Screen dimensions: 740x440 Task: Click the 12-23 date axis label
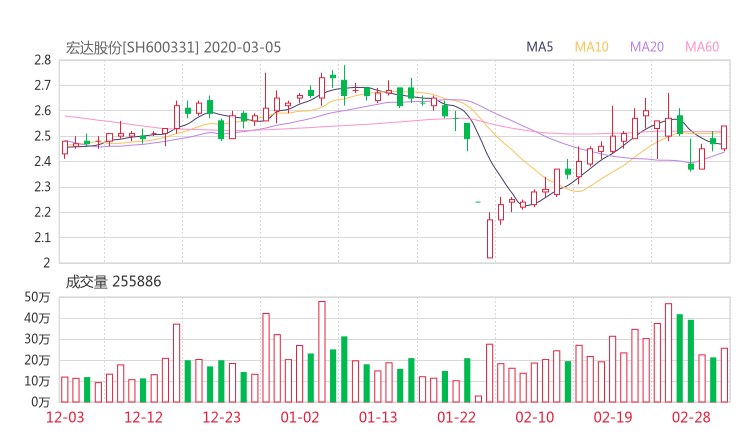222,417
